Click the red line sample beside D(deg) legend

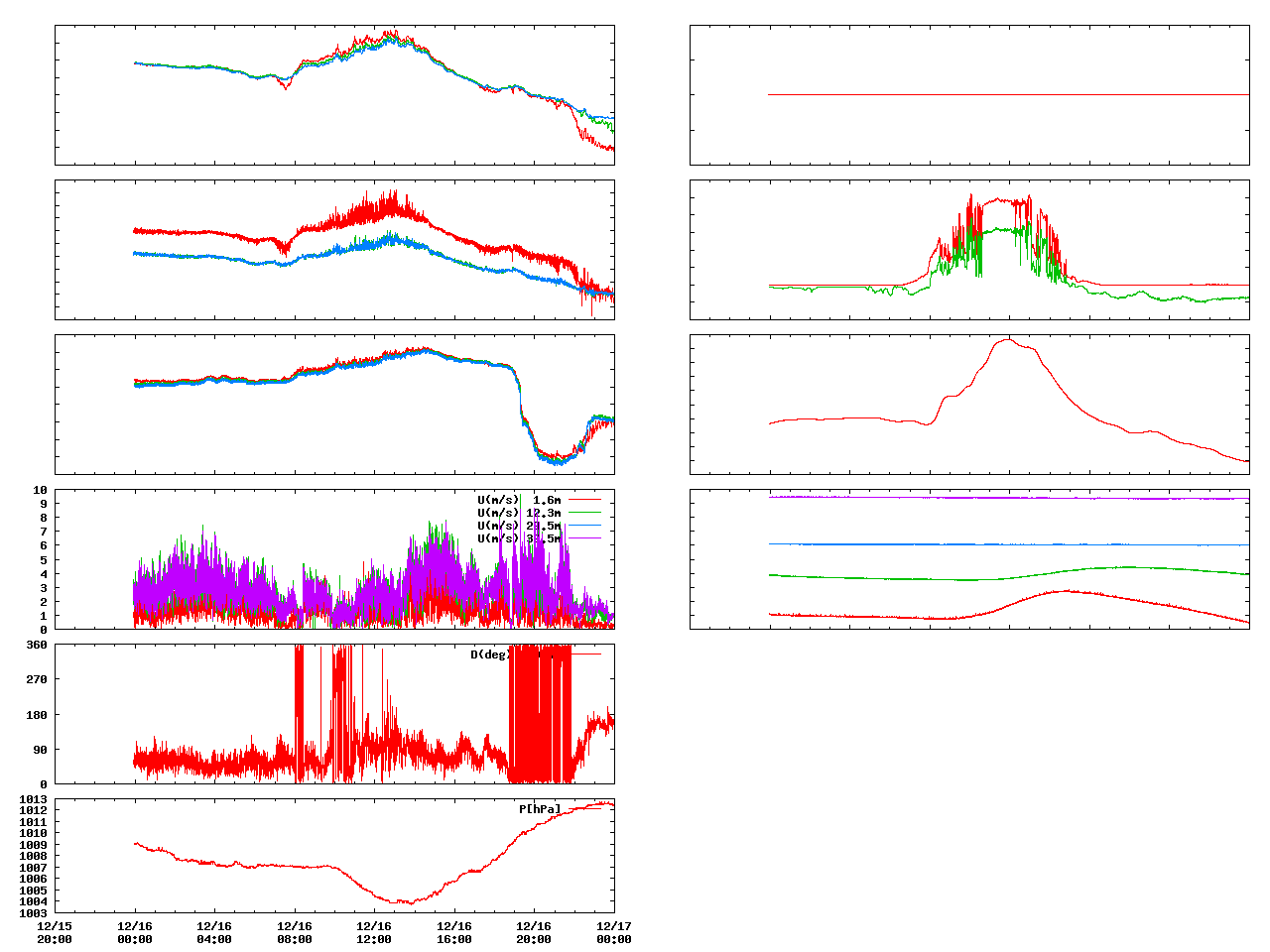click(x=584, y=654)
